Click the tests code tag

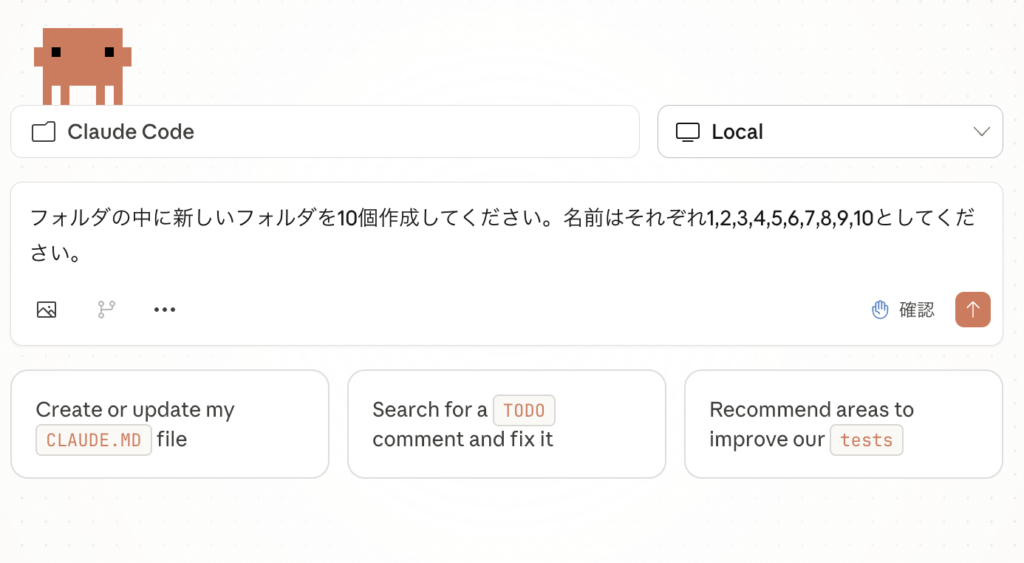(x=866, y=440)
